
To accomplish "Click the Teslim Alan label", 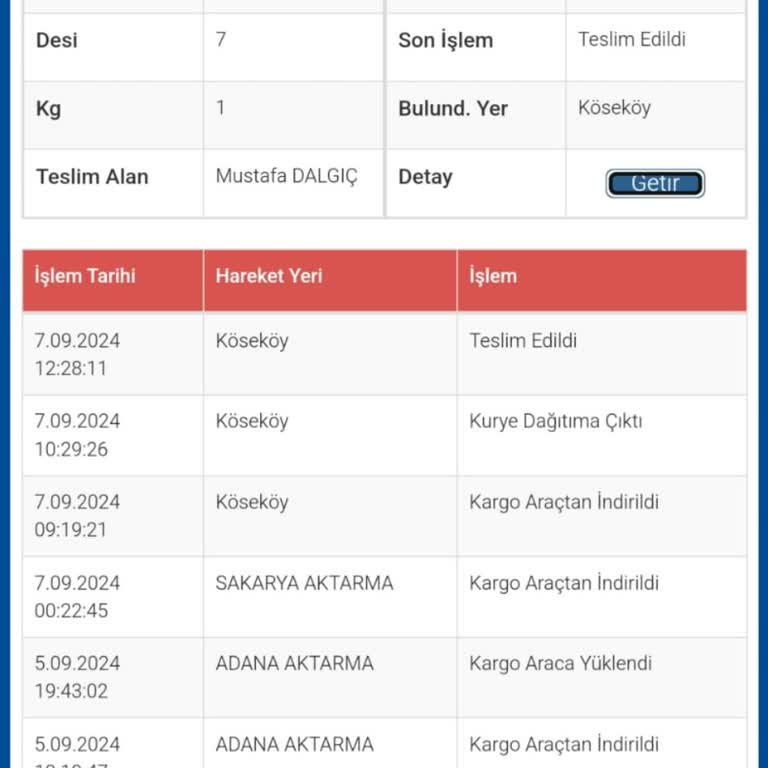I will (x=92, y=177).
